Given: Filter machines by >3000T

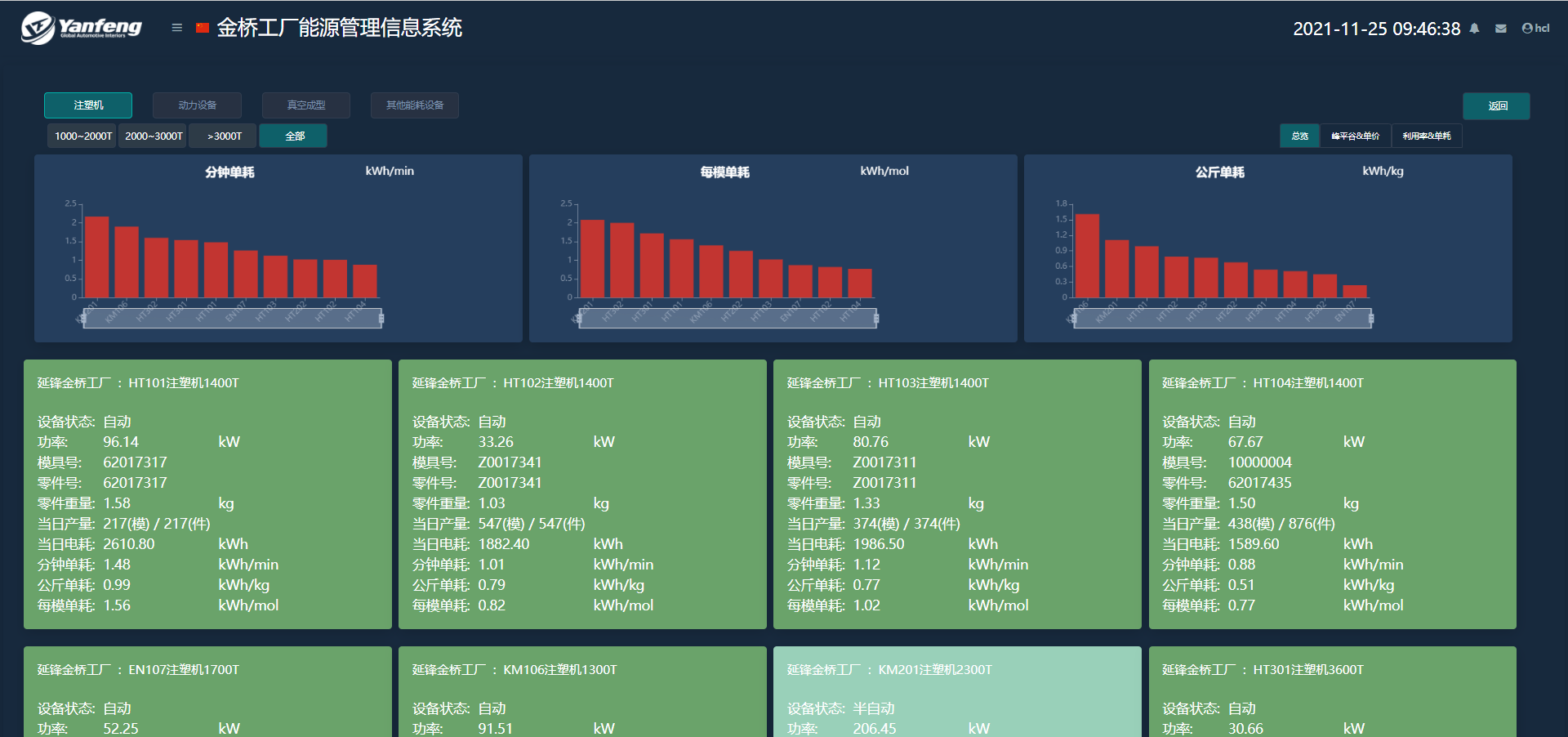Looking at the screenshot, I should click(223, 136).
